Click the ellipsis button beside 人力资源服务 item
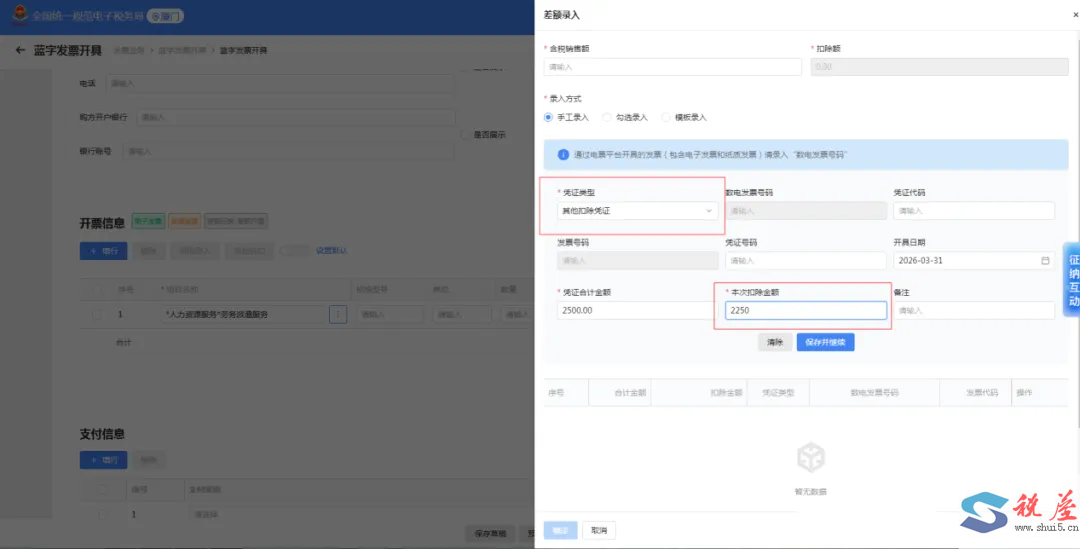Screen dimensions: 1080x549 338,314
